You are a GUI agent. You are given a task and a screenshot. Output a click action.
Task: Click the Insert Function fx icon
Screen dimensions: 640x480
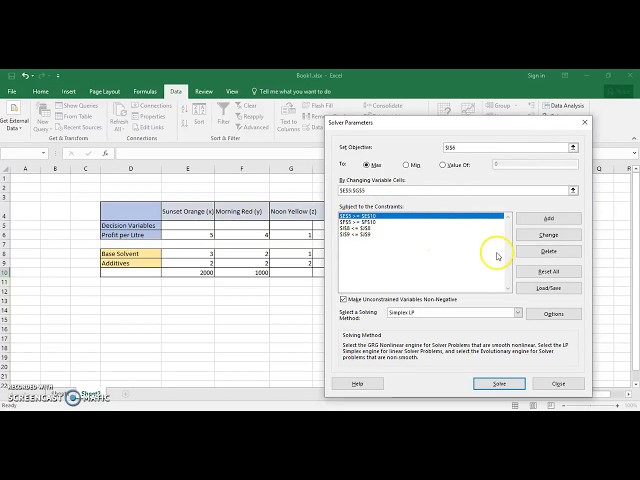[x=105, y=153]
